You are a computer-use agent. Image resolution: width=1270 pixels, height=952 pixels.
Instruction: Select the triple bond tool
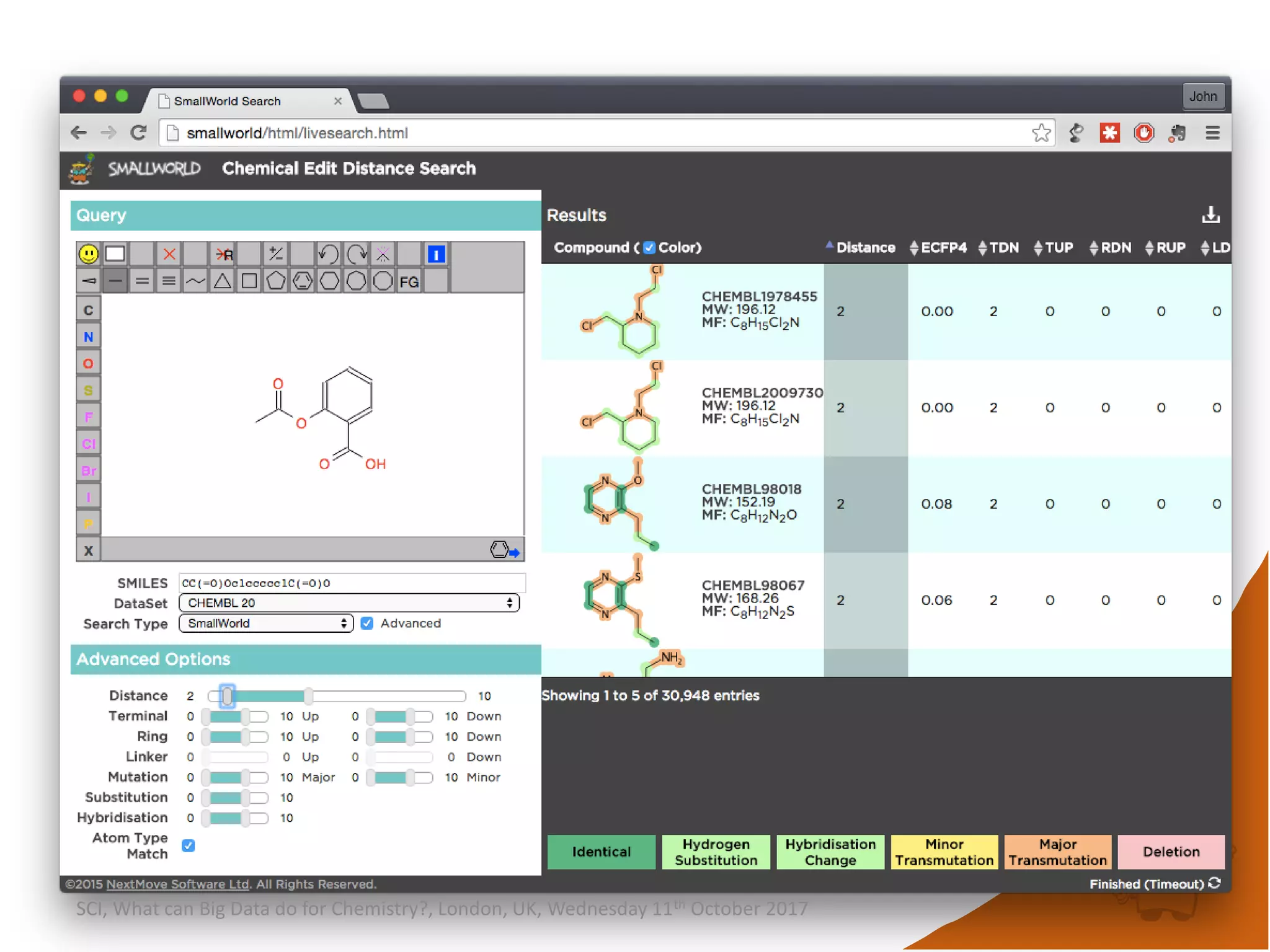point(169,281)
